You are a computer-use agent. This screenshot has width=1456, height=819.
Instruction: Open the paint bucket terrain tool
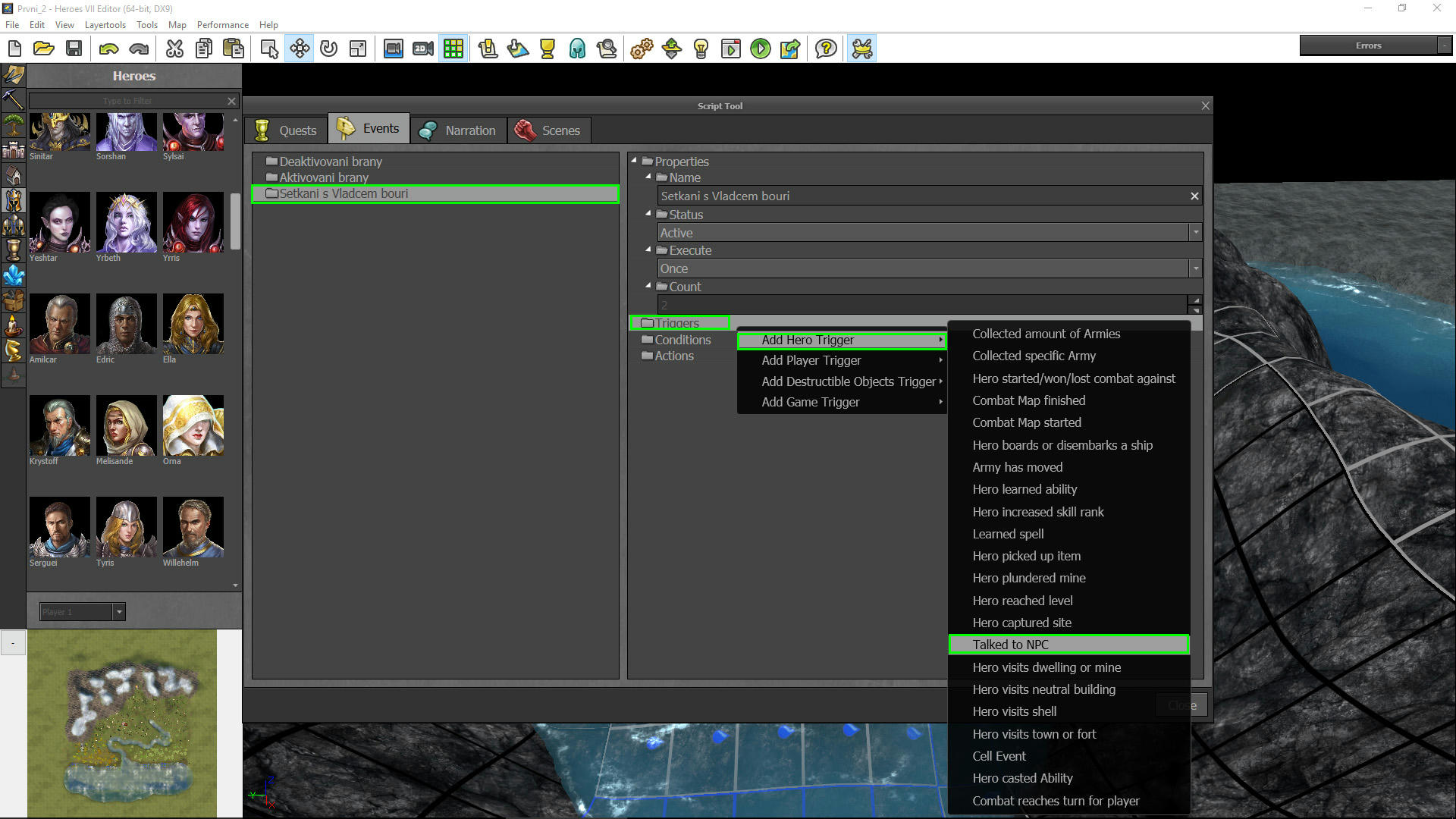[x=518, y=49]
